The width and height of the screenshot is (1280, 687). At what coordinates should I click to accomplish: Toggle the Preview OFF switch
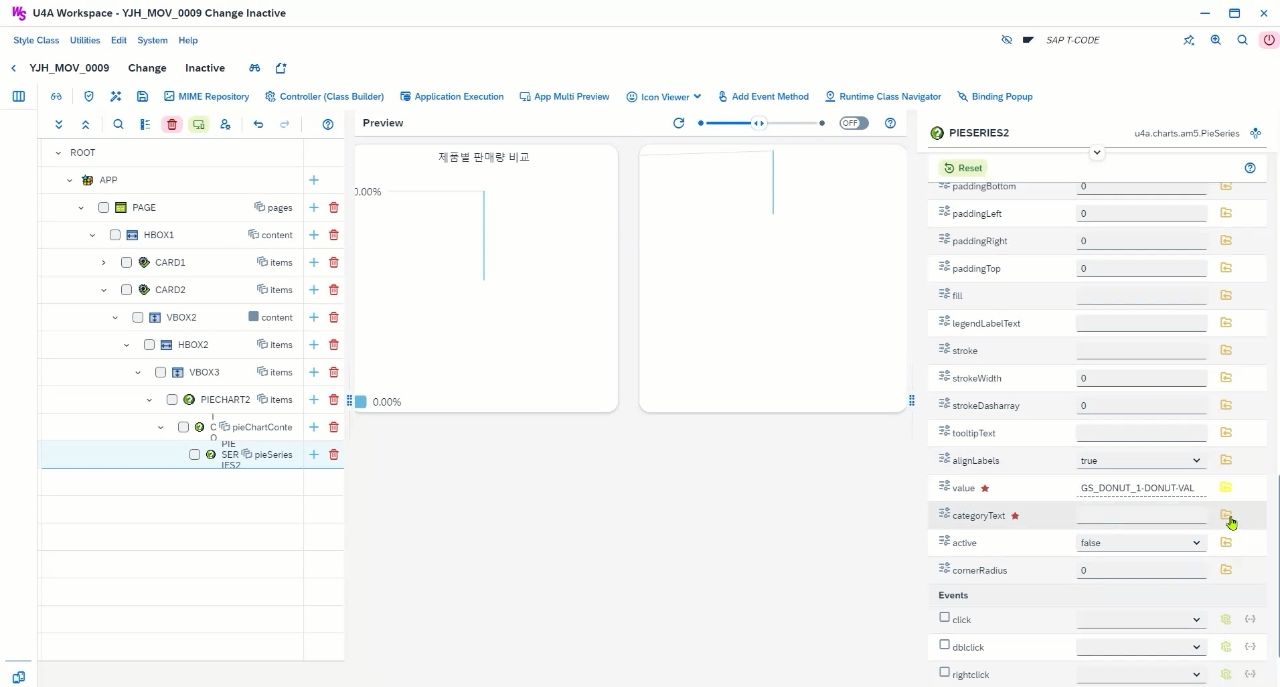coord(854,123)
